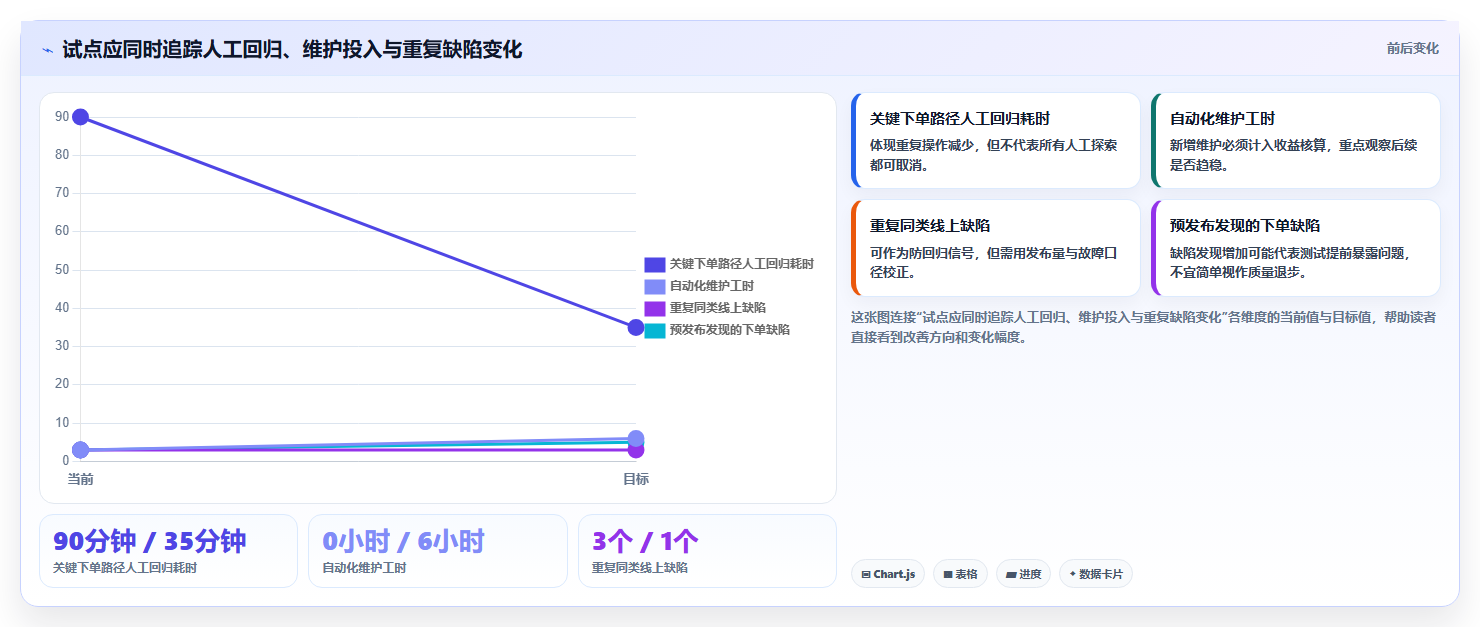This screenshot has width=1480, height=627.
Task: Click the 目标 x-axis label
Action: click(636, 479)
